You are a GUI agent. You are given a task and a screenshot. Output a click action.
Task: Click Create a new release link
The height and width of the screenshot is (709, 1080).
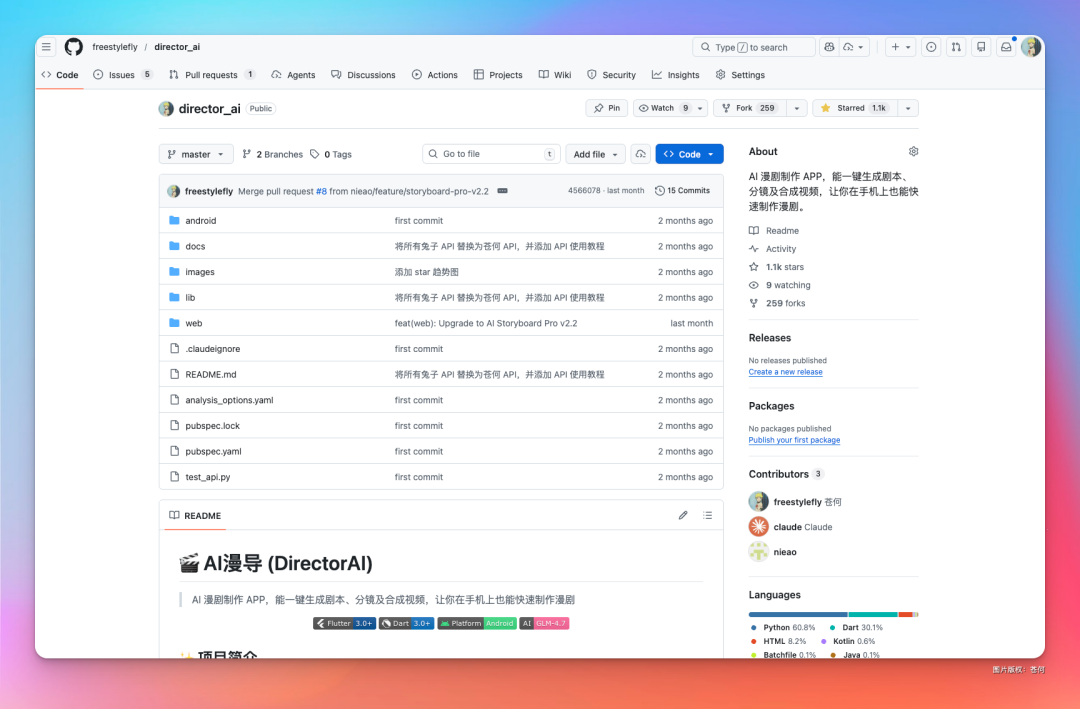[785, 371]
